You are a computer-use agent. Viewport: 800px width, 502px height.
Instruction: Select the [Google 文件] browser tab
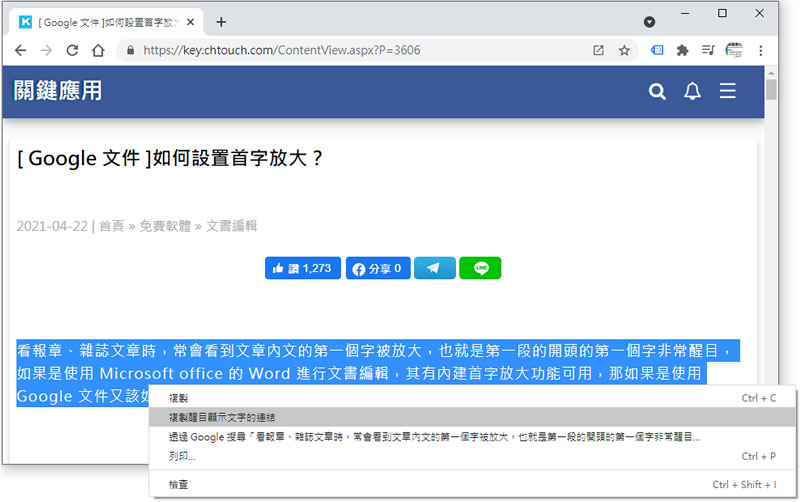[x=106, y=22]
